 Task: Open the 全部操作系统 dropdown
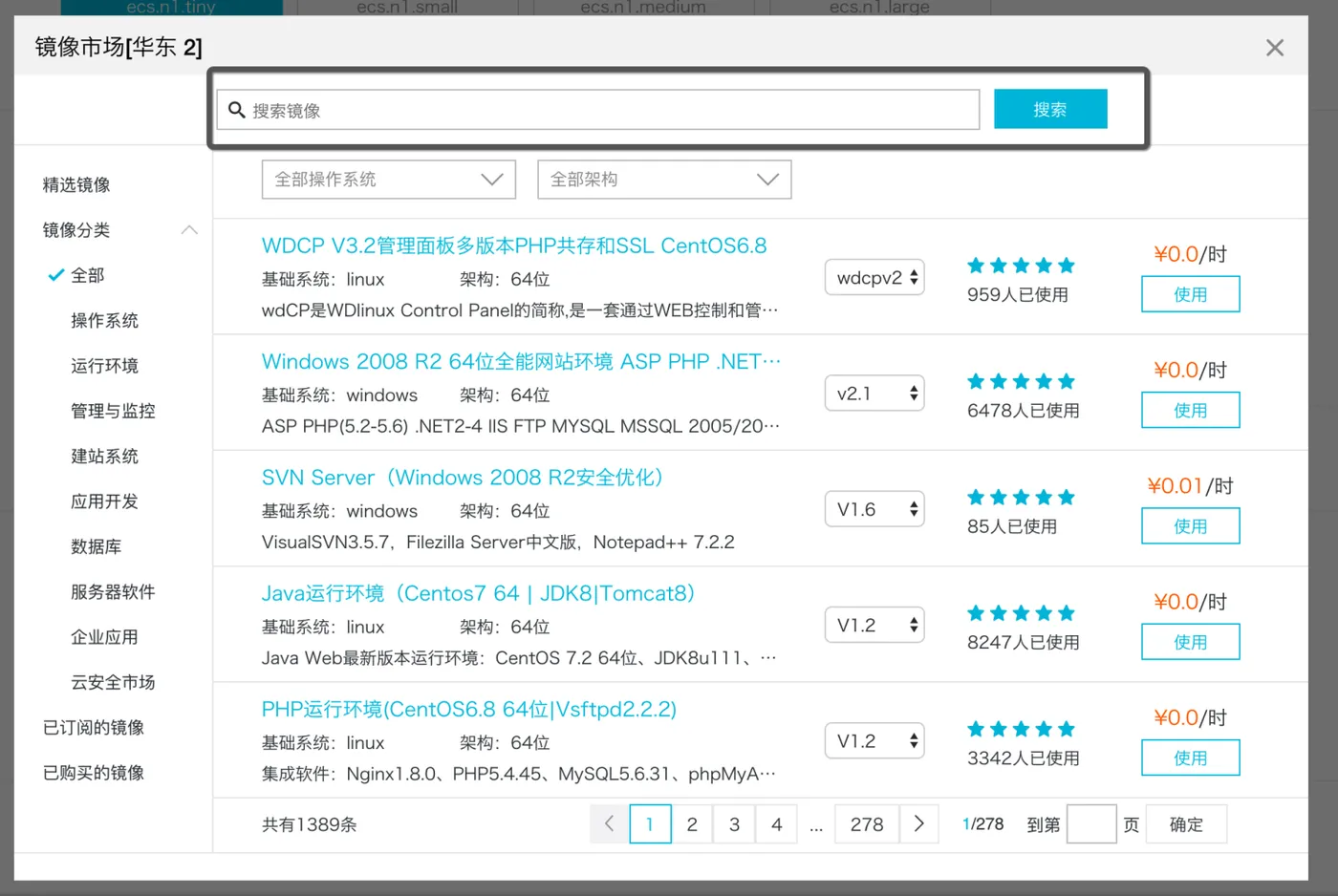pyautogui.click(x=389, y=180)
